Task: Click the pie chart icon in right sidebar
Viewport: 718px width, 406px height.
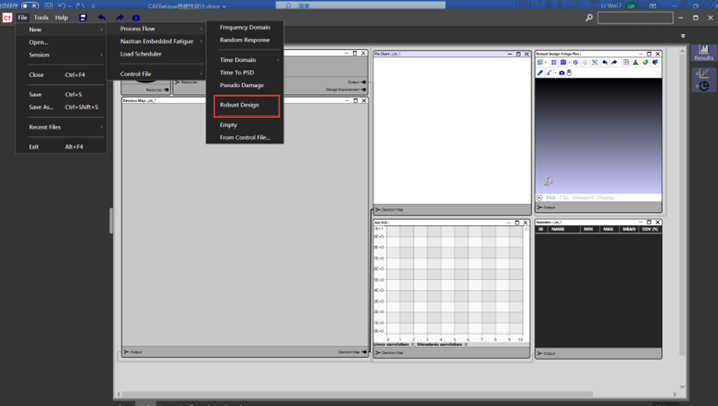Action: pyautogui.click(x=704, y=85)
